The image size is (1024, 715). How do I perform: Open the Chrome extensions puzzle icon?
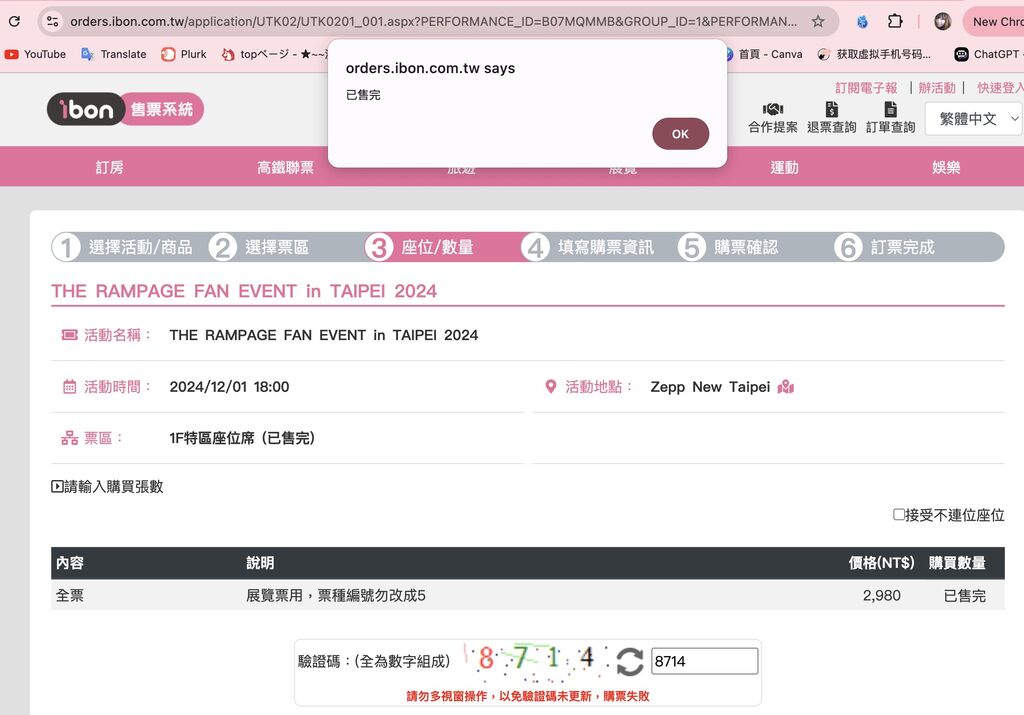(895, 22)
